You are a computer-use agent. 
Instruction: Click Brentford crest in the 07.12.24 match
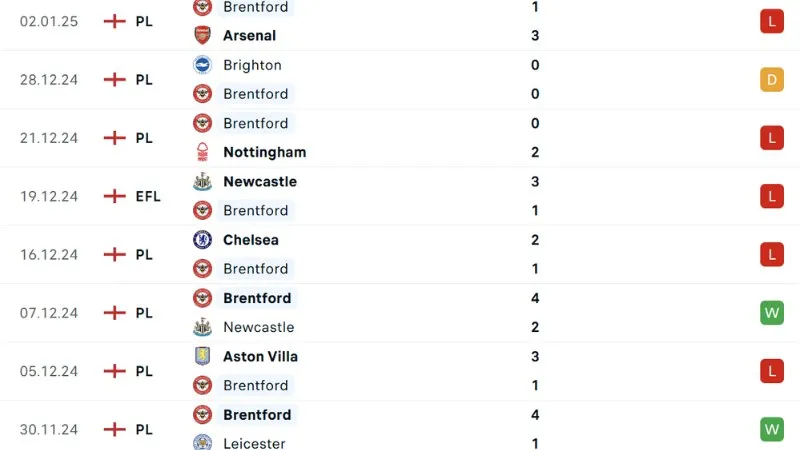(203, 298)
